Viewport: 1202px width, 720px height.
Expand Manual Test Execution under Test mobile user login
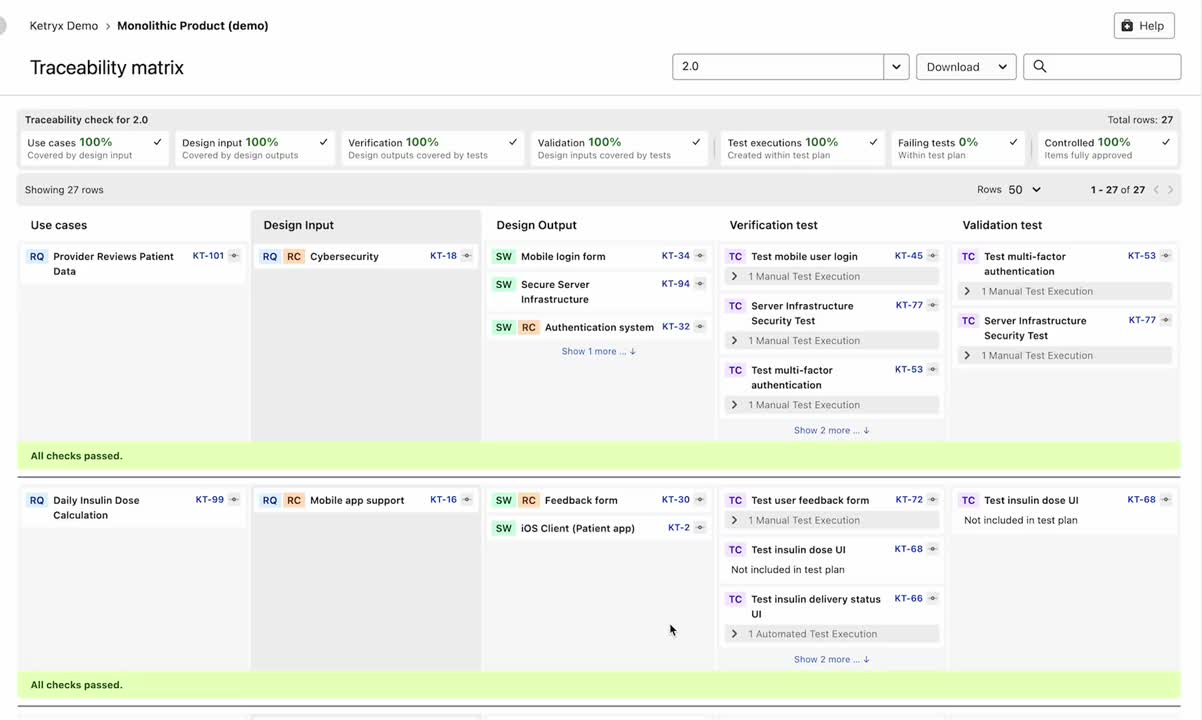coord(733,275)
